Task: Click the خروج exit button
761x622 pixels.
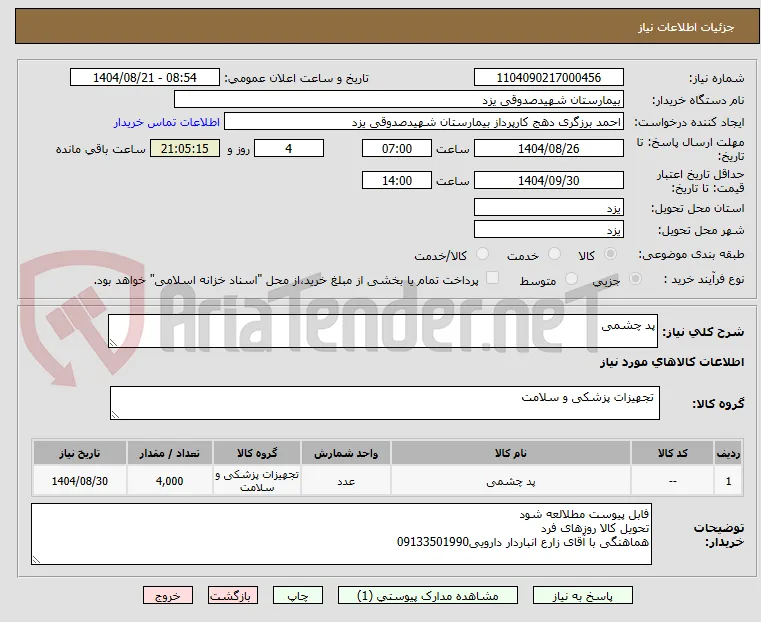Action: (167, 595)
